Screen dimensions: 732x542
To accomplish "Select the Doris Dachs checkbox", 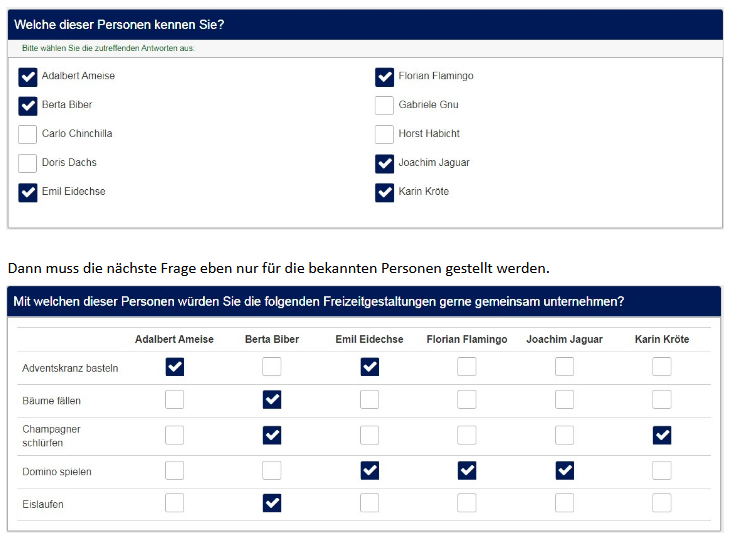I will tap(28, 163).
